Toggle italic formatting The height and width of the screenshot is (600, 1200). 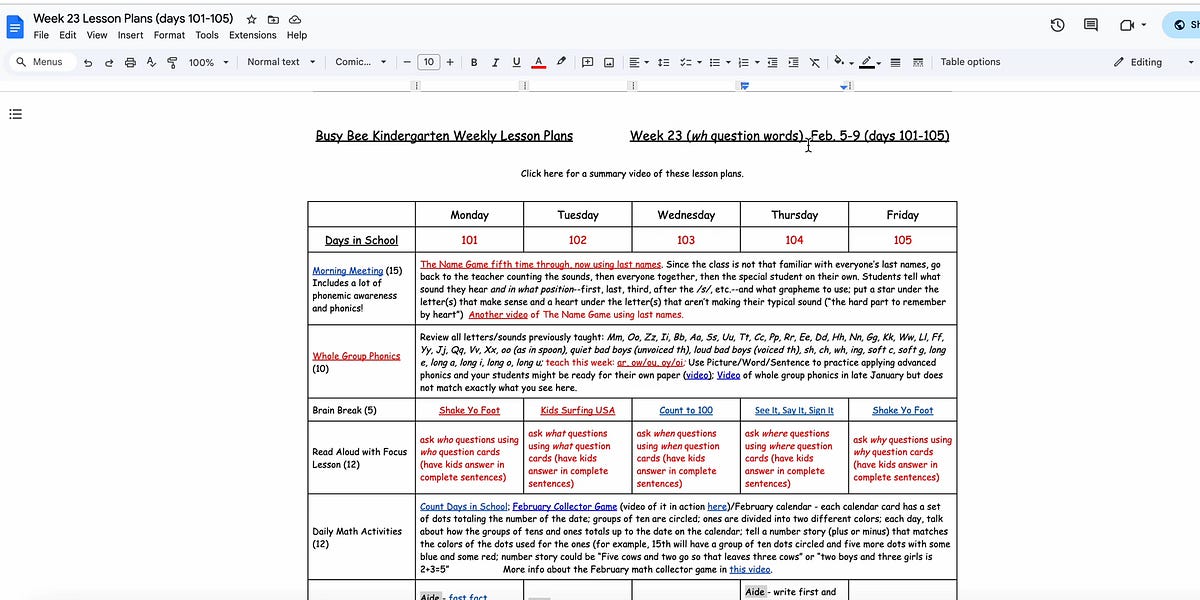click(495, 62)
